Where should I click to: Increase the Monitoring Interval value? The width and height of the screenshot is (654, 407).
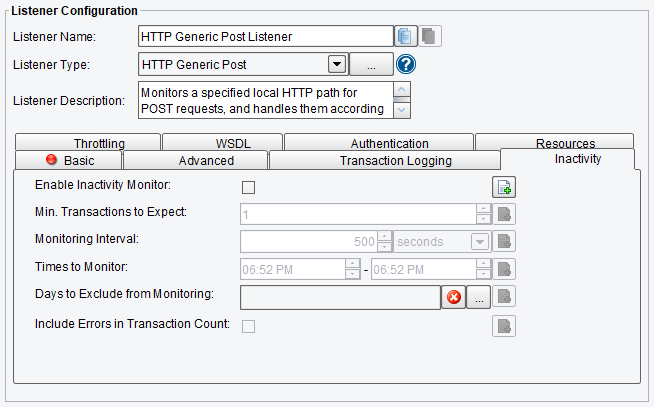click(385, 236)
